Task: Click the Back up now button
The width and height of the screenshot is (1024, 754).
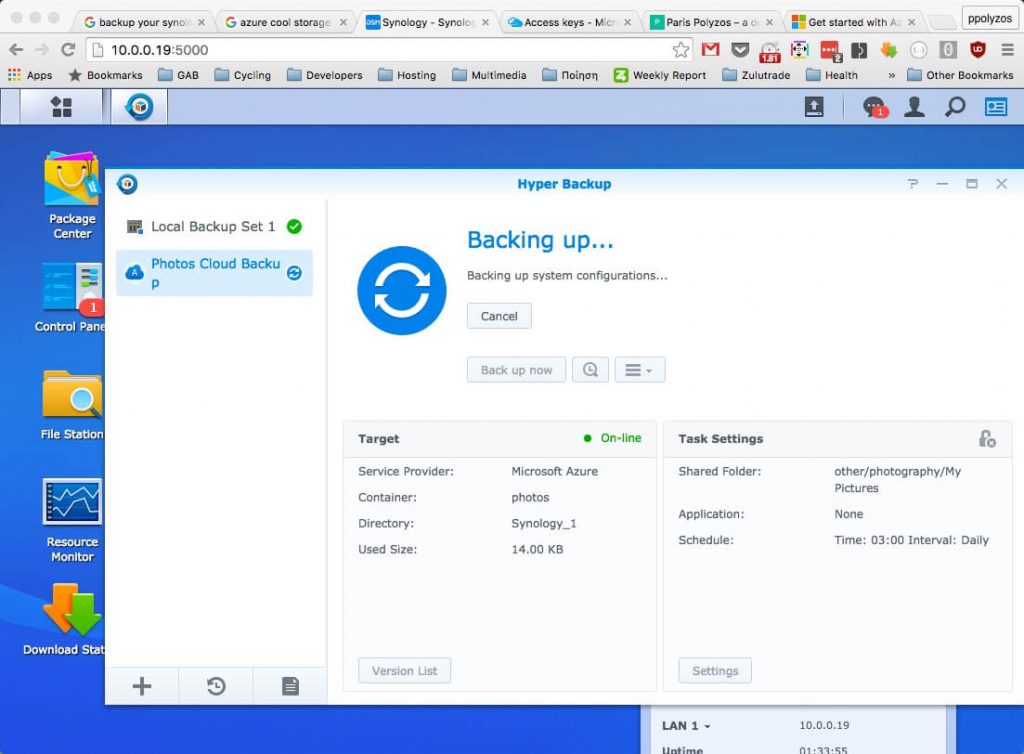Action: pyautogui.click(x=517, y=370)
